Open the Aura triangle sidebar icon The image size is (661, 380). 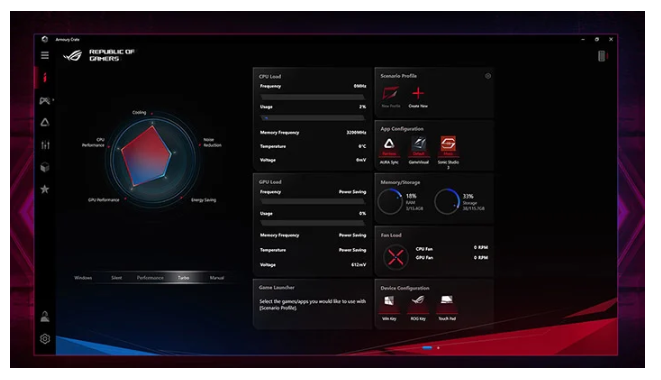[45, 123]
